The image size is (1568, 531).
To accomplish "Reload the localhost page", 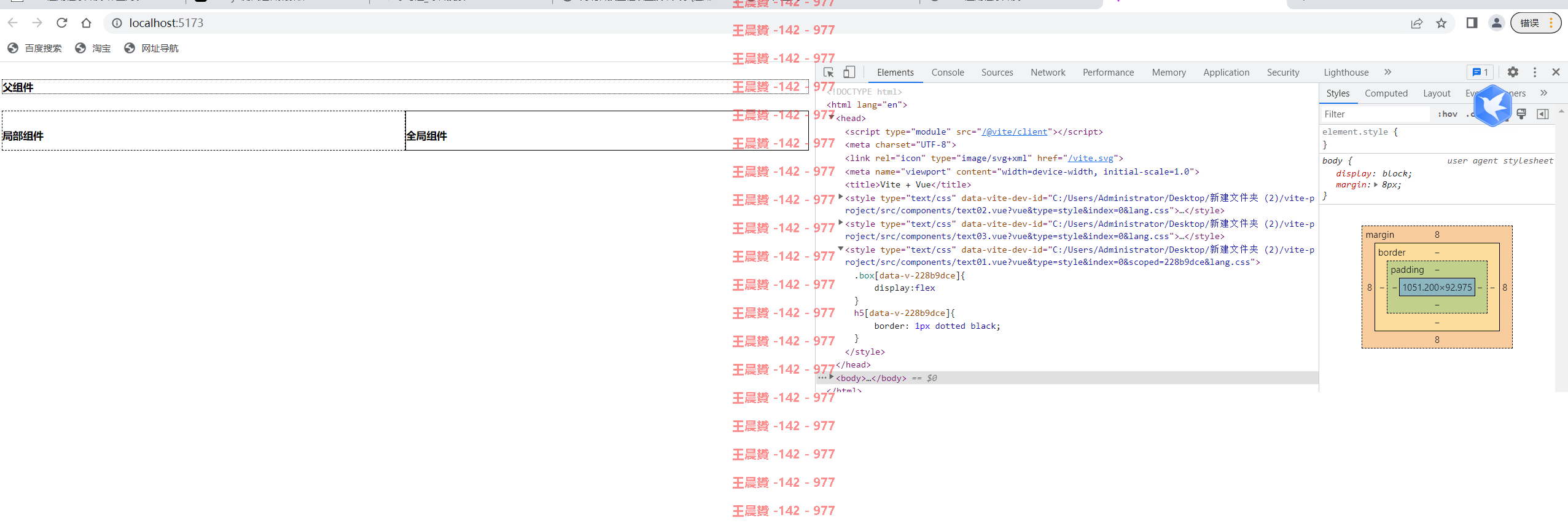I will 61,23.
